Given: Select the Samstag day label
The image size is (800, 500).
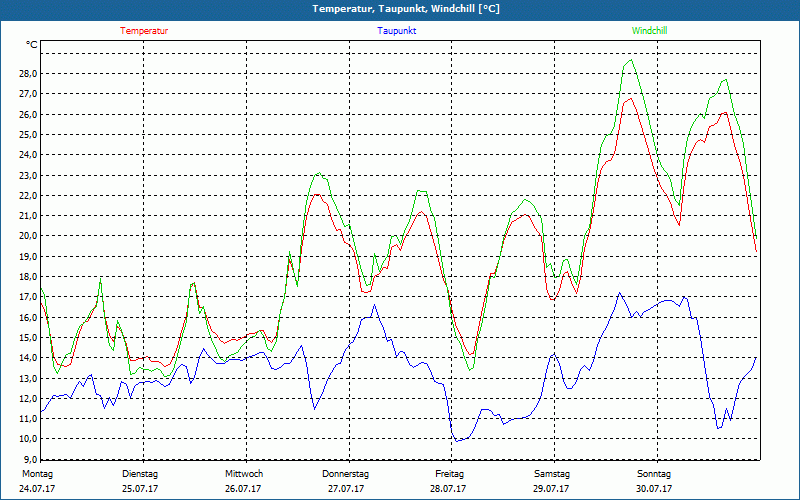Looking at the screenshot, I should (551, 474).
